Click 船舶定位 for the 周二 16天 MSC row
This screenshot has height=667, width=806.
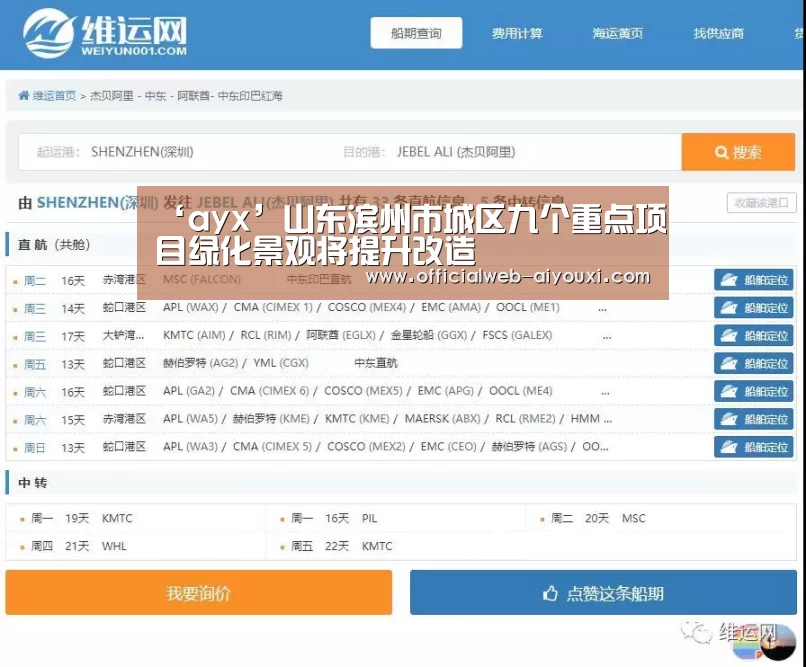[754, 280]
